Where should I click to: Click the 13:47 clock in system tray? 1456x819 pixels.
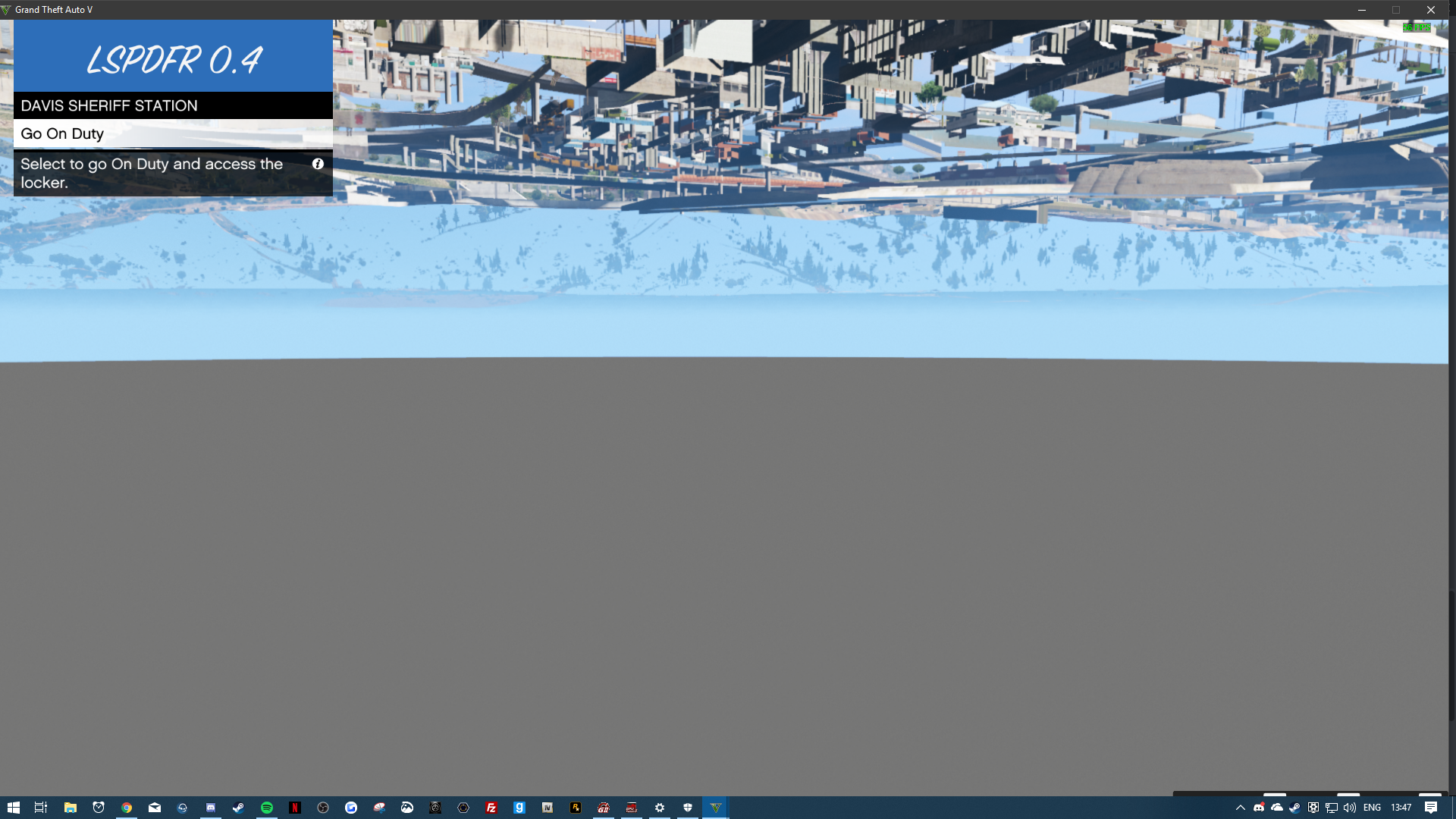coord(1401,808)
